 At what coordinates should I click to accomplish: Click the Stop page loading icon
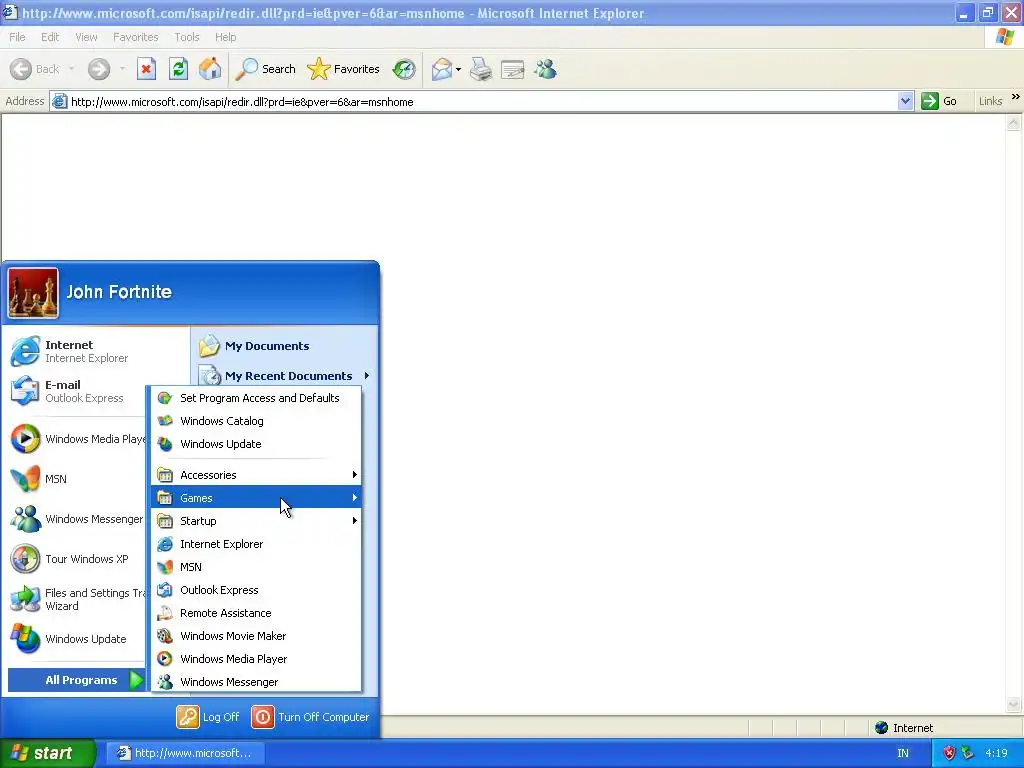[x=146, y=69]
